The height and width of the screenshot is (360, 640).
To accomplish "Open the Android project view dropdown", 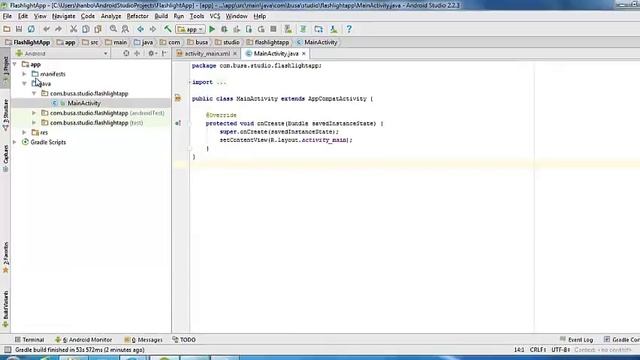I will click(x=61, y=53).
